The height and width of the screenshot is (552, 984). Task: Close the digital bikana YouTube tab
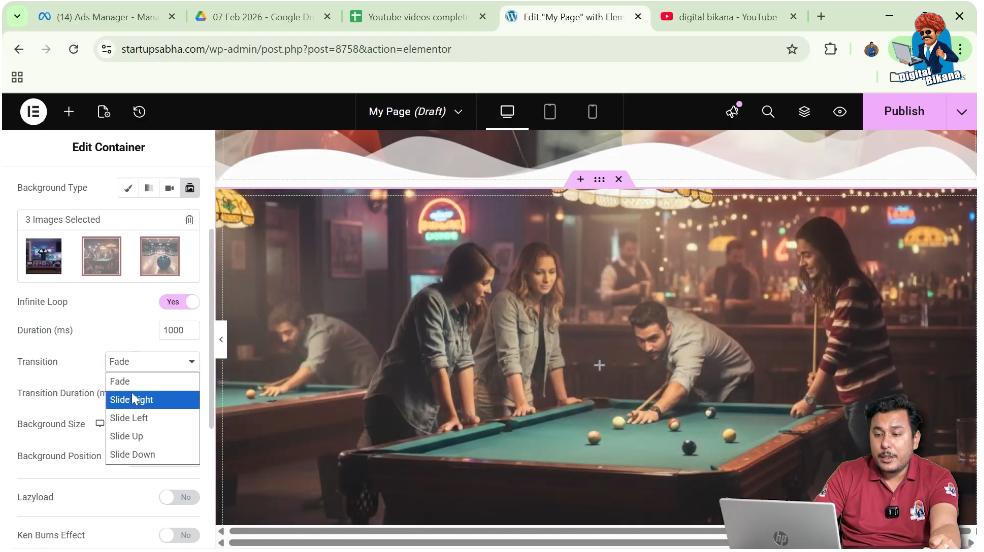tap(793, 17)
